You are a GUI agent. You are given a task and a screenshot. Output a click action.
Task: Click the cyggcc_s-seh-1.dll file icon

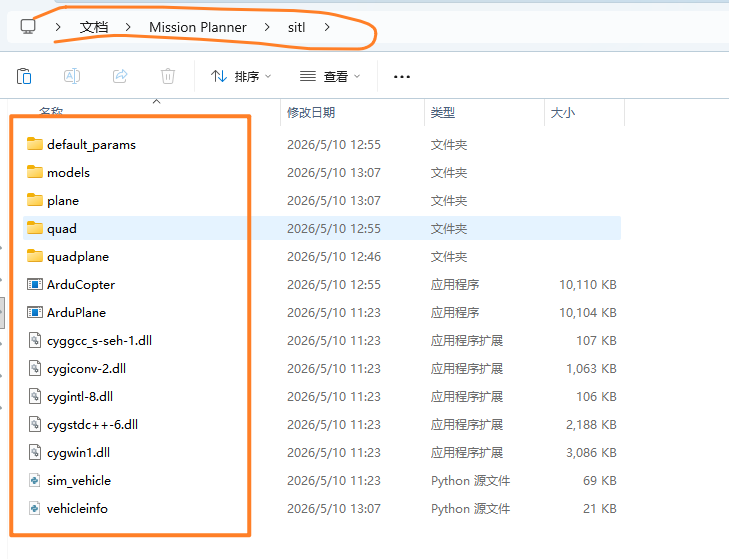35,340
